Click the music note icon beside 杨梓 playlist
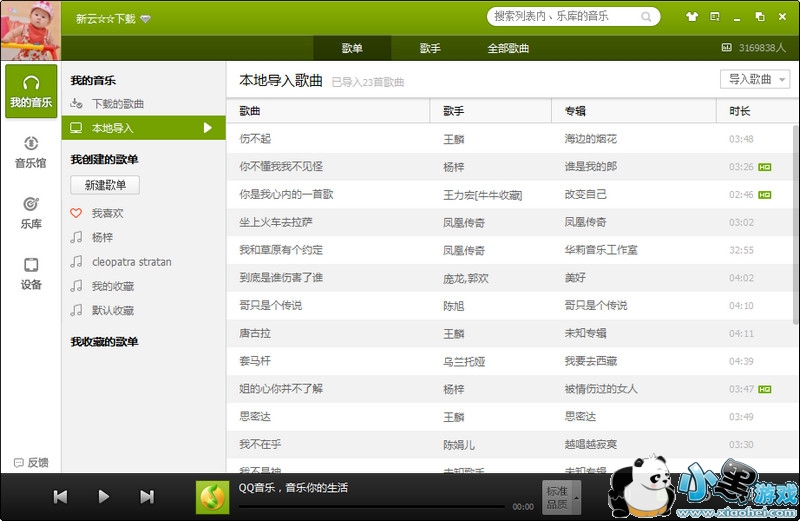 click(x=76, y=237)
